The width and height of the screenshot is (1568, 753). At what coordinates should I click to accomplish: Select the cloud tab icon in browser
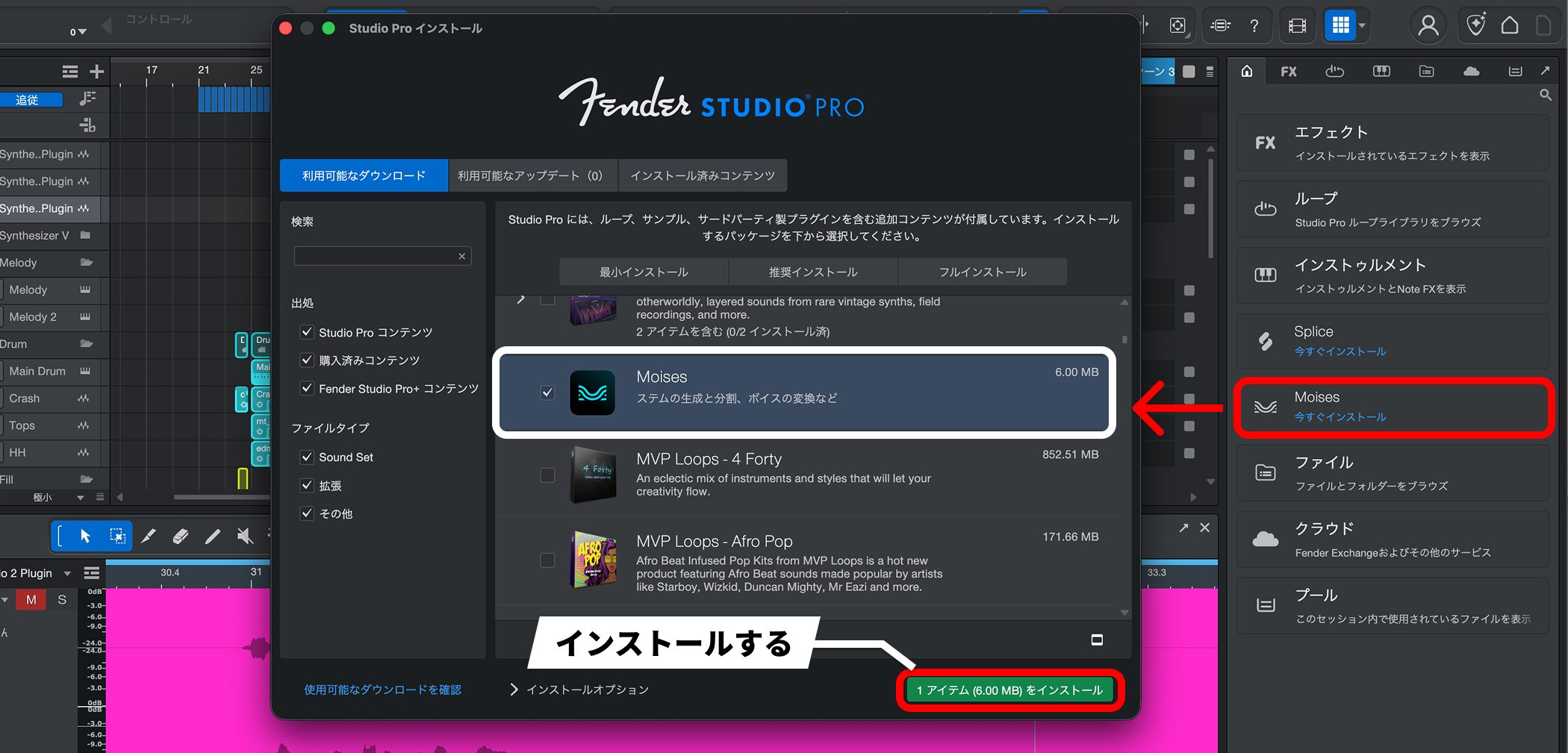[1471, 72]
